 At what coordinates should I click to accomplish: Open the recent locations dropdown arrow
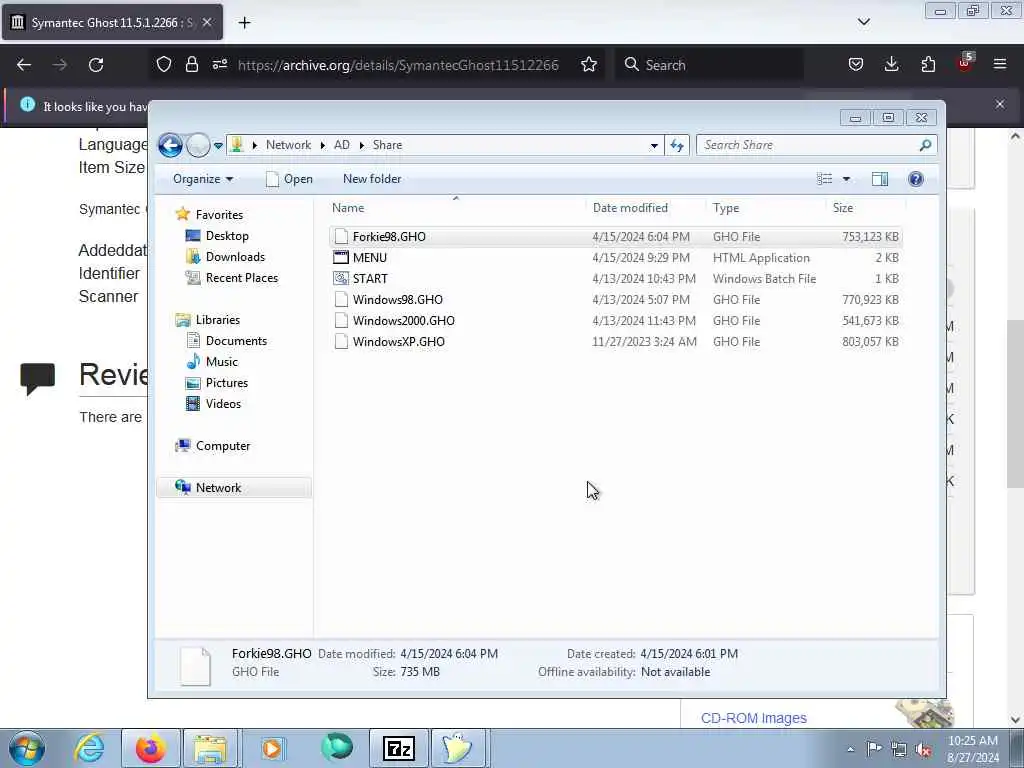218,146
